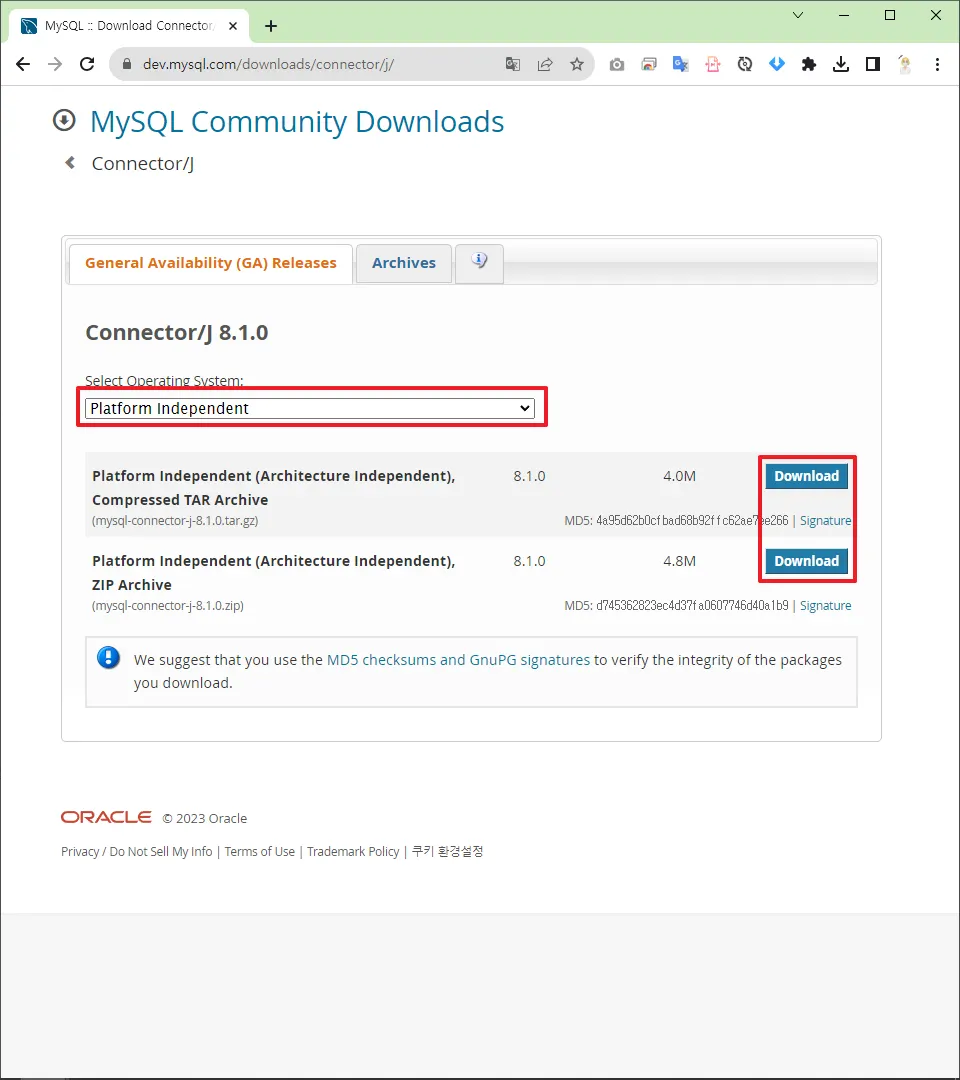Click the circular refresh extension icon

pyautogui.click(x=744, y=64)
